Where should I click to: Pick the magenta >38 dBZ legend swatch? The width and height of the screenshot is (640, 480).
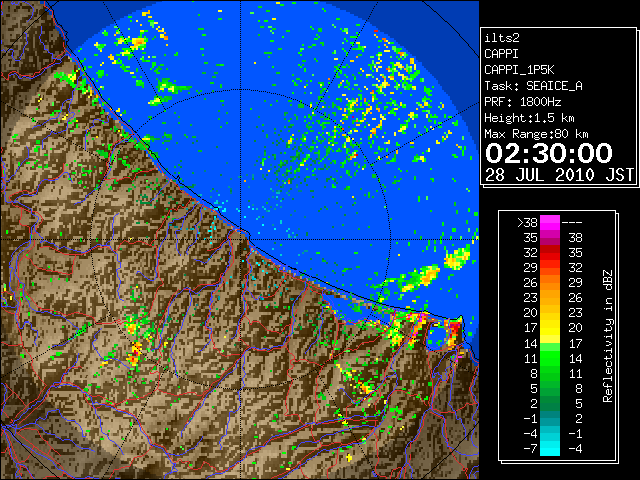click(550, 222)
